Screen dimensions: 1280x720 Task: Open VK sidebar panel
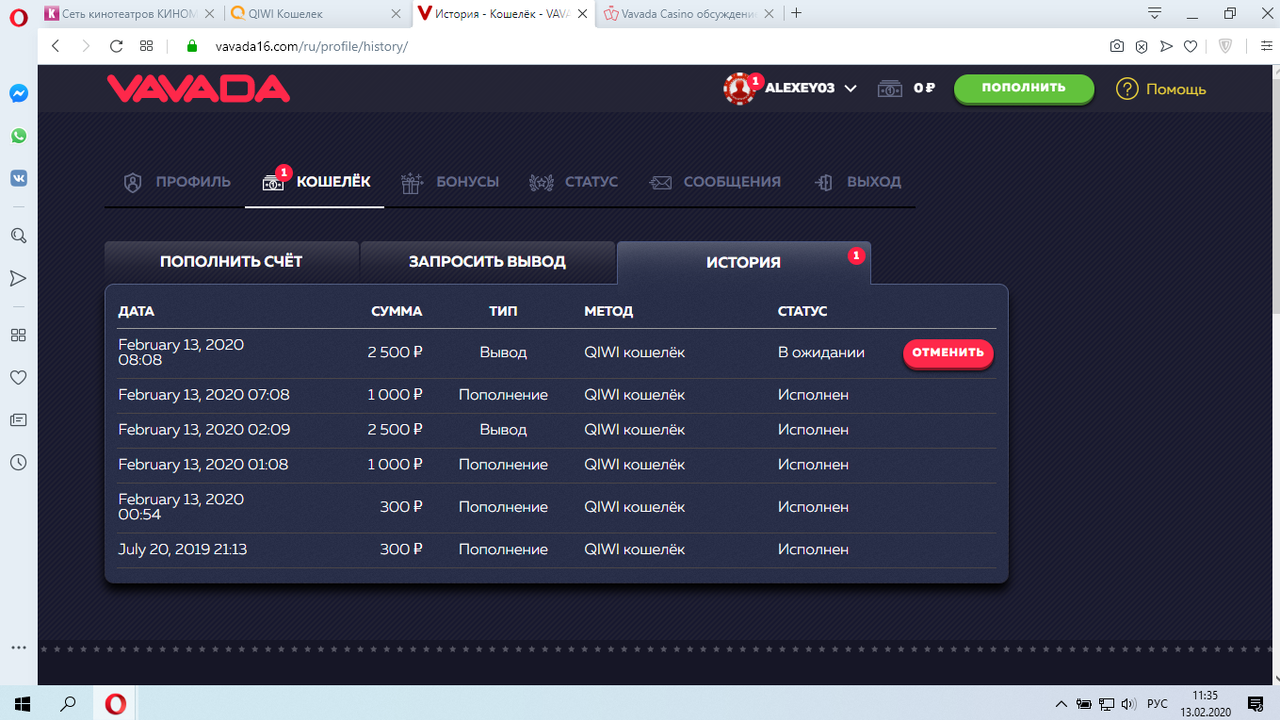point(18,178)
